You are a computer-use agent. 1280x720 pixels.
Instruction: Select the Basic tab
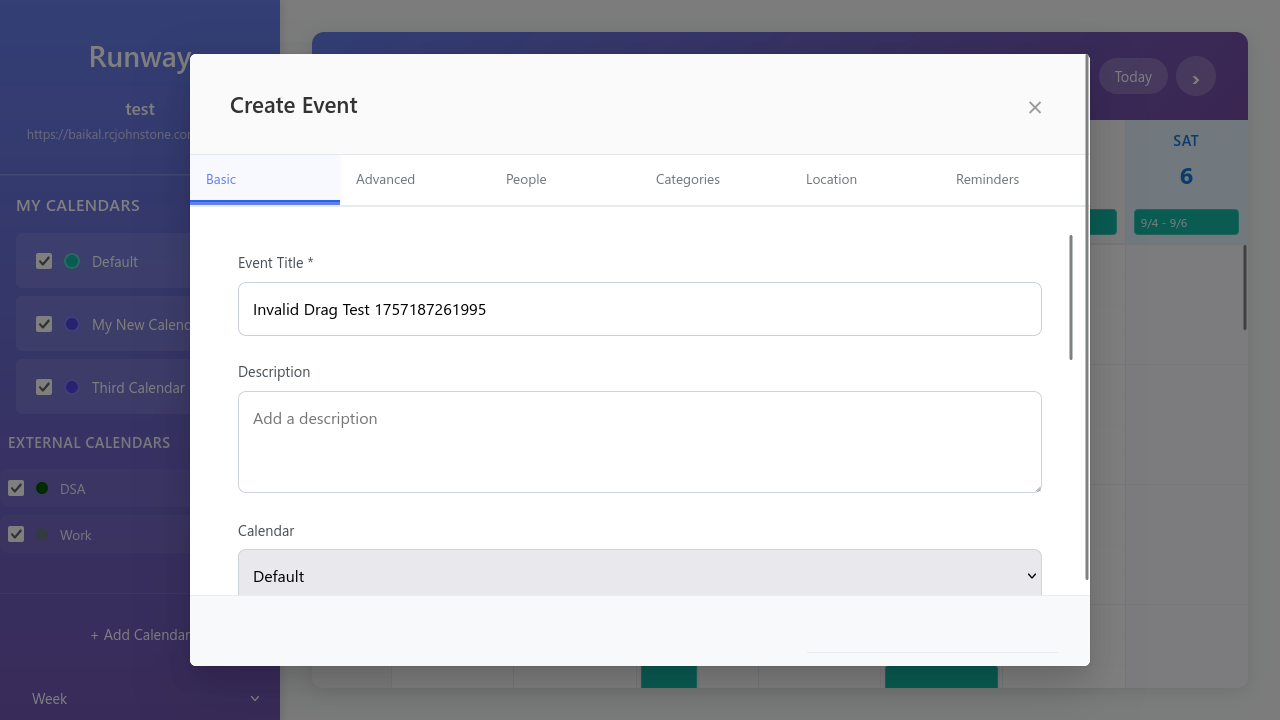[x=220, y=179]
